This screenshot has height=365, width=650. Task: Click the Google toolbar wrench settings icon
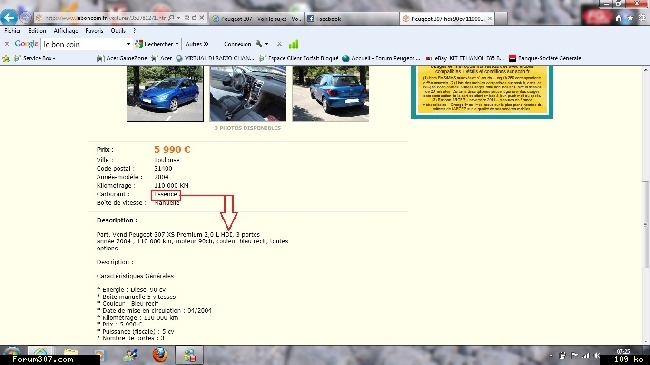click(259, 44)
